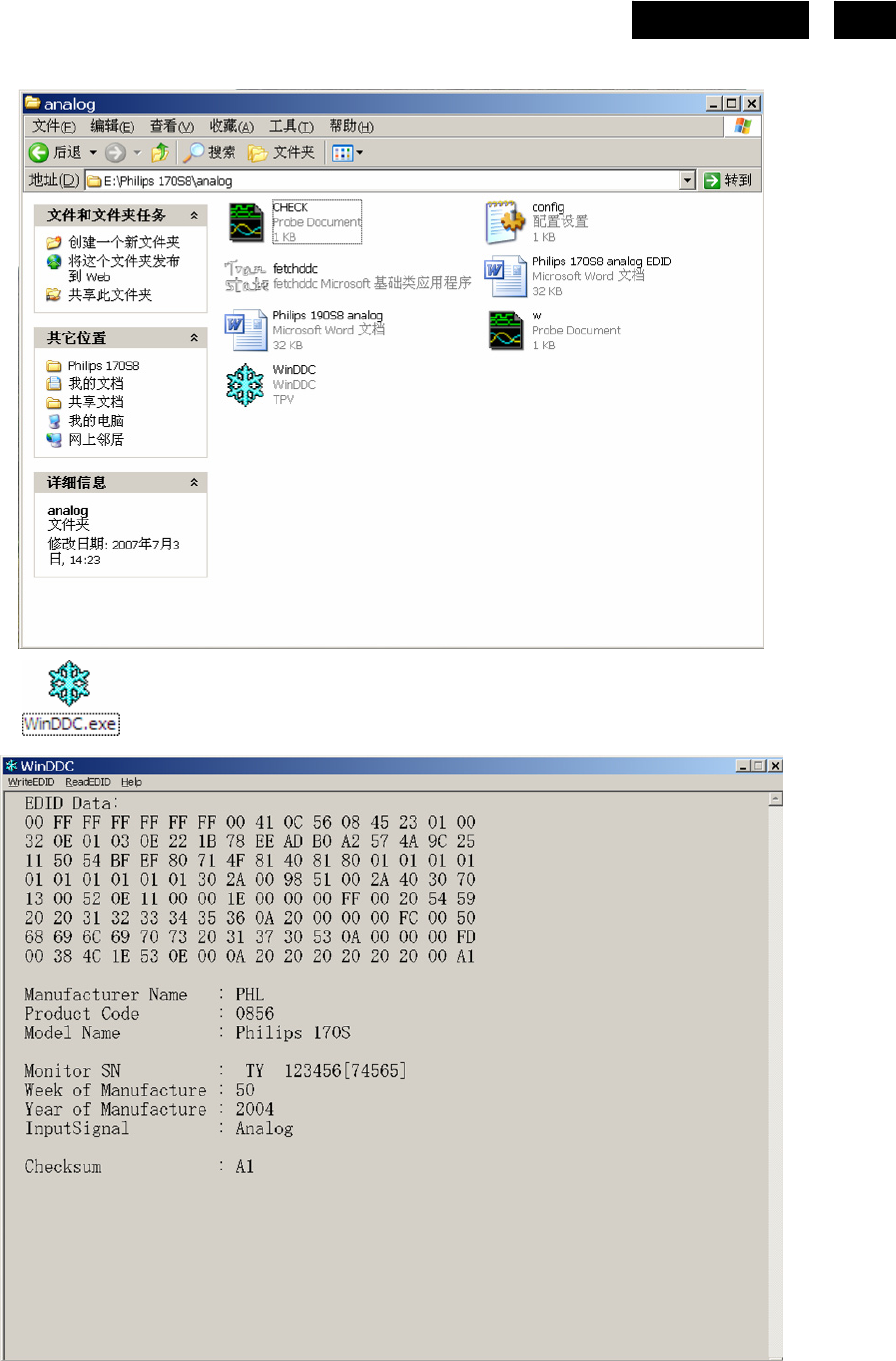This screenshot has height=1361, width=896.
Task: Click the 'Checksum : A1' line
Action: (139, 1166)
